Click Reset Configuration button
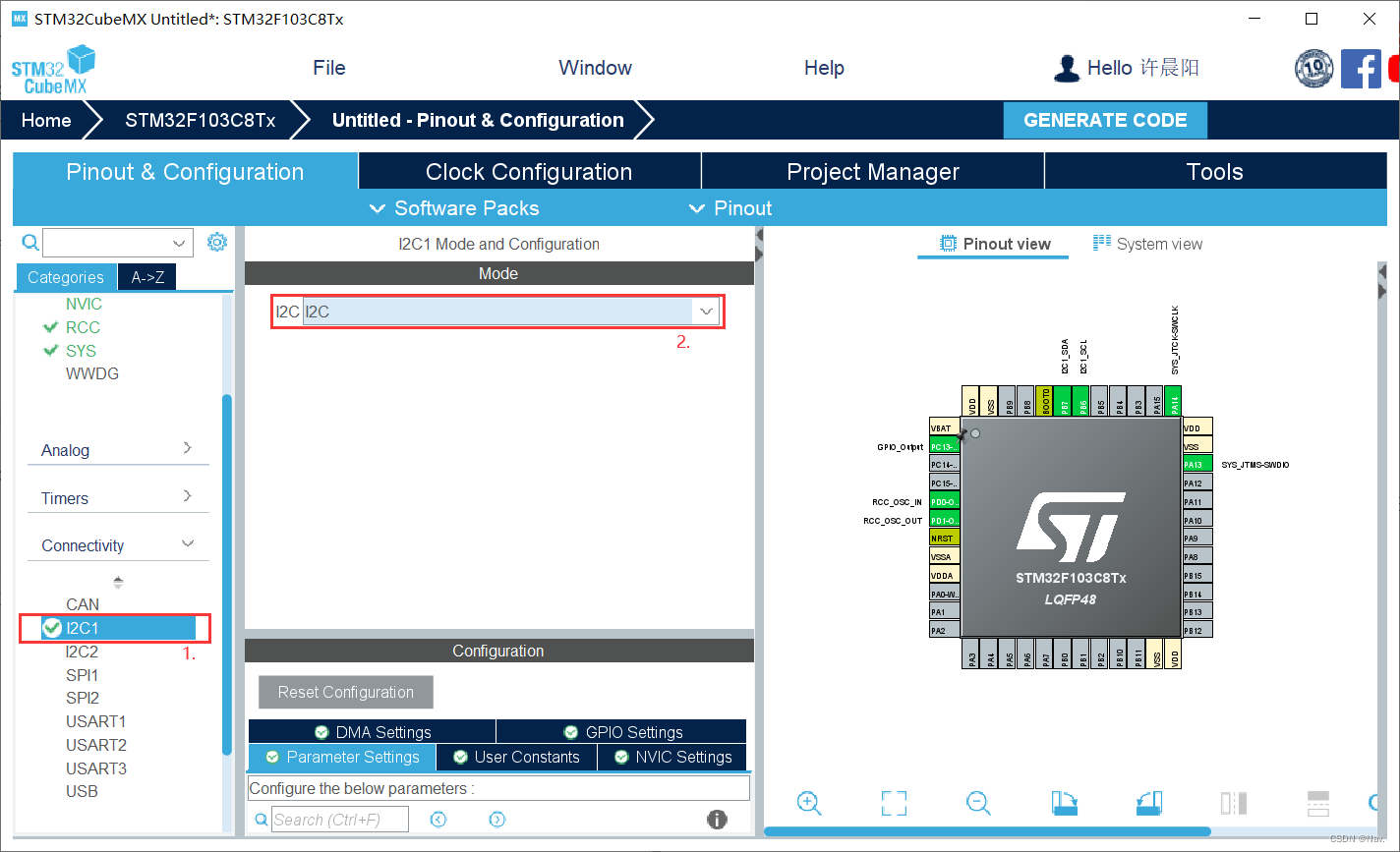 click(346, 692)
